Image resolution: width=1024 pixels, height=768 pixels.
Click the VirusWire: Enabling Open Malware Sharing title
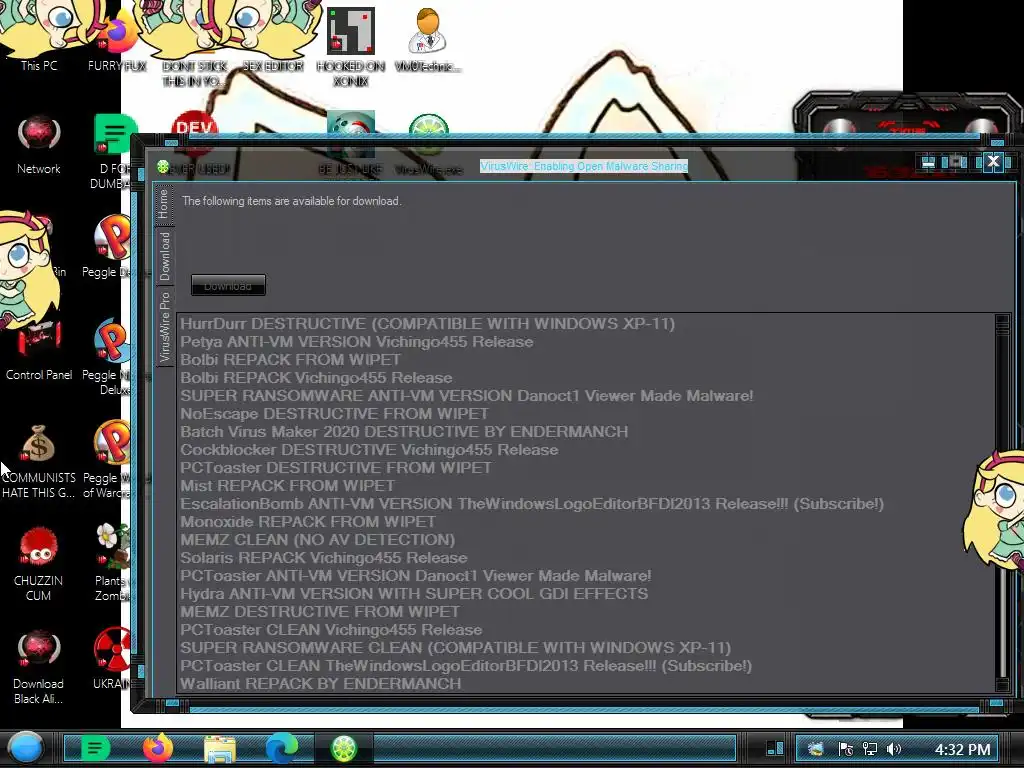(x=584, y=167)
